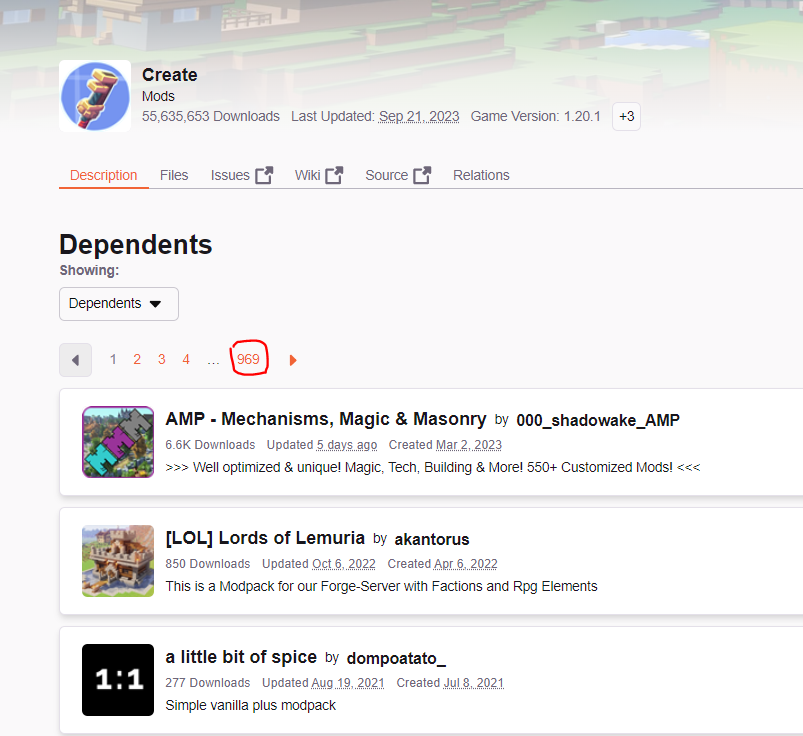This screenshot has height=736, width=803.
Task: Expand the +3 game versions badge
Action: [x=626, y=116]
